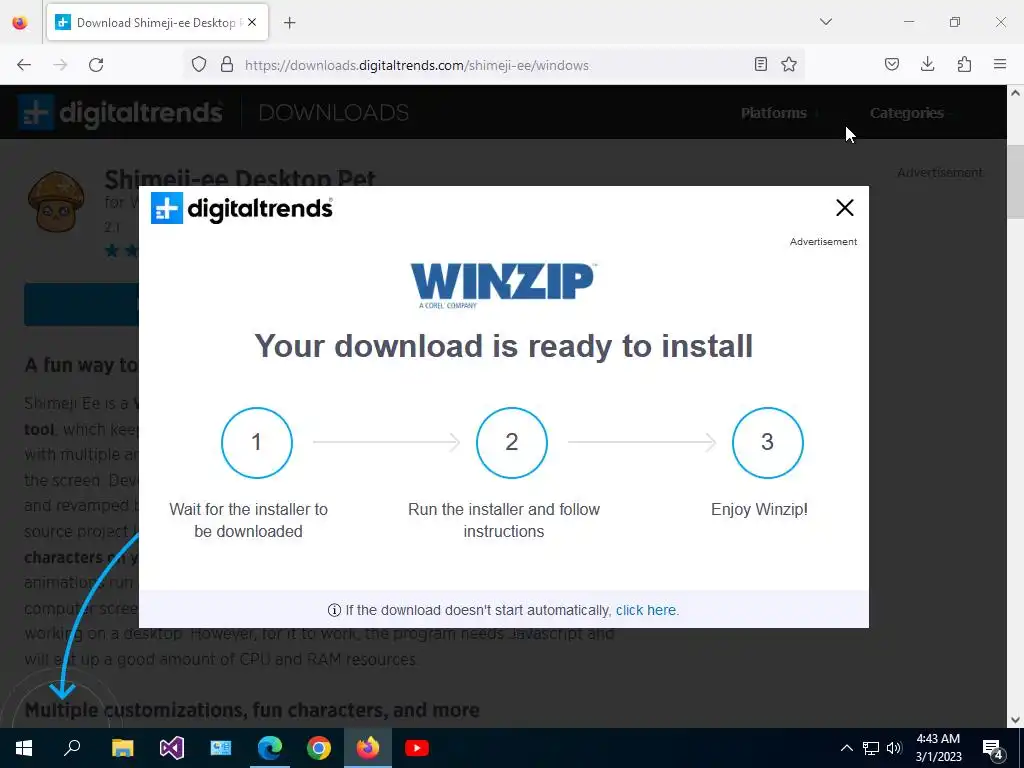Screen dimensions: 1024x768
Task: Toggle reader view icon
Action: 761,64
